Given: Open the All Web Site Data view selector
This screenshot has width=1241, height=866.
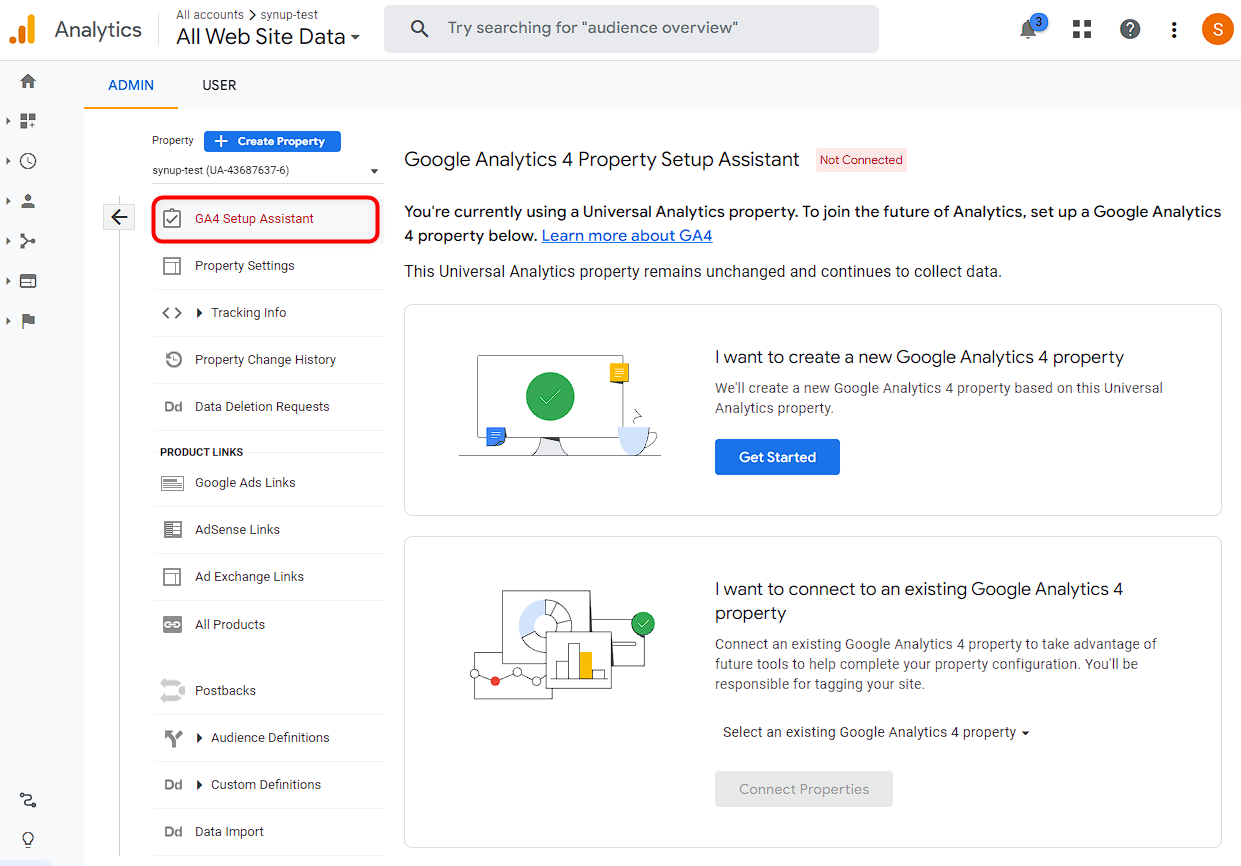Looking at the screenshot, I should pyautogui.click(x=268, y=37).
